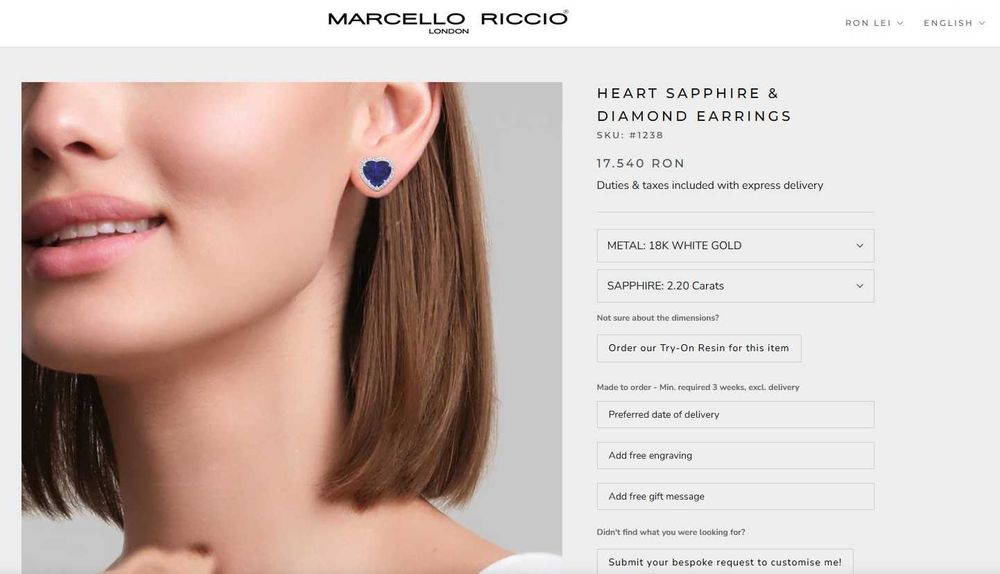The height and width of the screenshot is (574, 1000).
Task: Order the Try-On Resin for this item
Action: point(699,348)
